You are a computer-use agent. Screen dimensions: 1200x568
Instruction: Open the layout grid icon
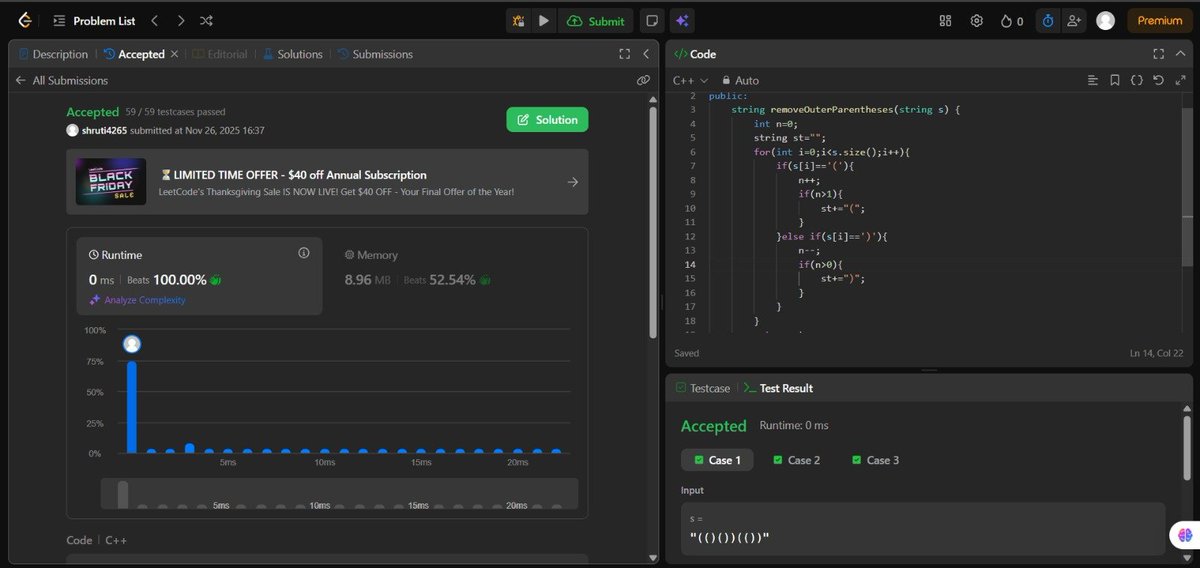945,20
